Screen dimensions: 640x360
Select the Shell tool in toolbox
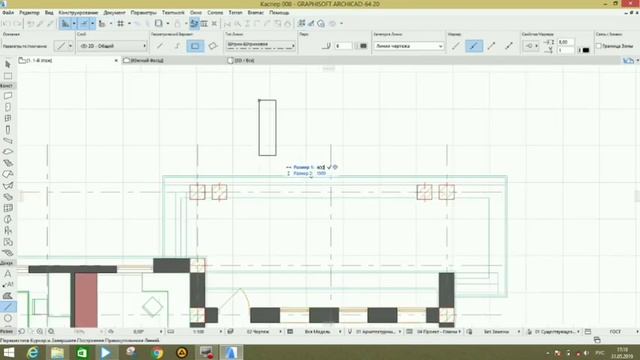coord(8,186)
